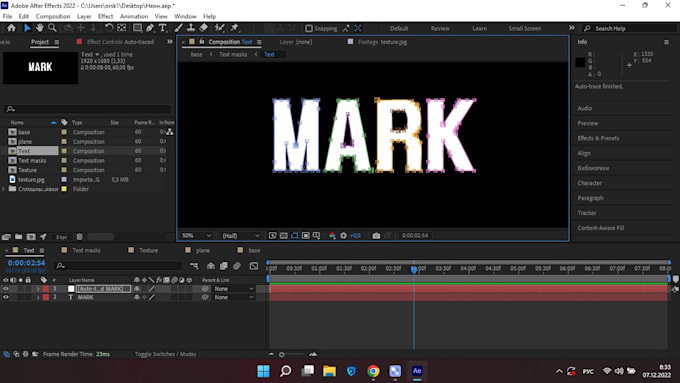Take a snapshot with the camera icon

(x=376, y=236)
